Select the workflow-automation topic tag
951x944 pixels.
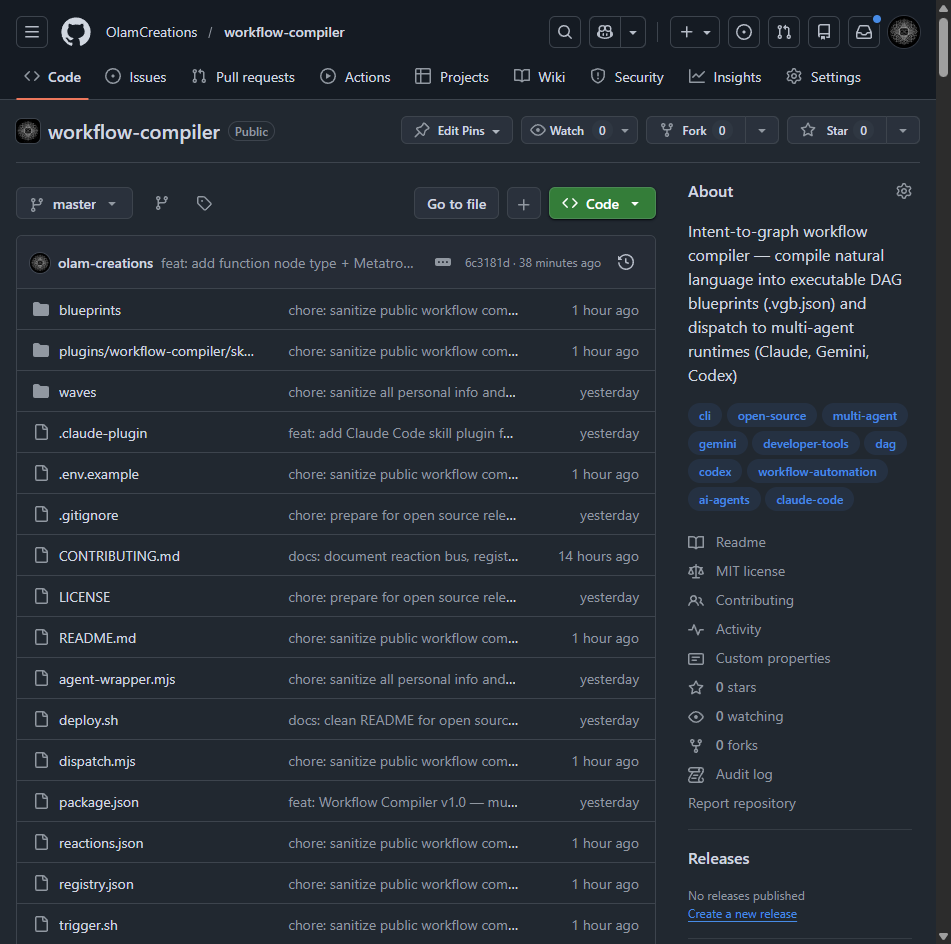pos(817,471)
